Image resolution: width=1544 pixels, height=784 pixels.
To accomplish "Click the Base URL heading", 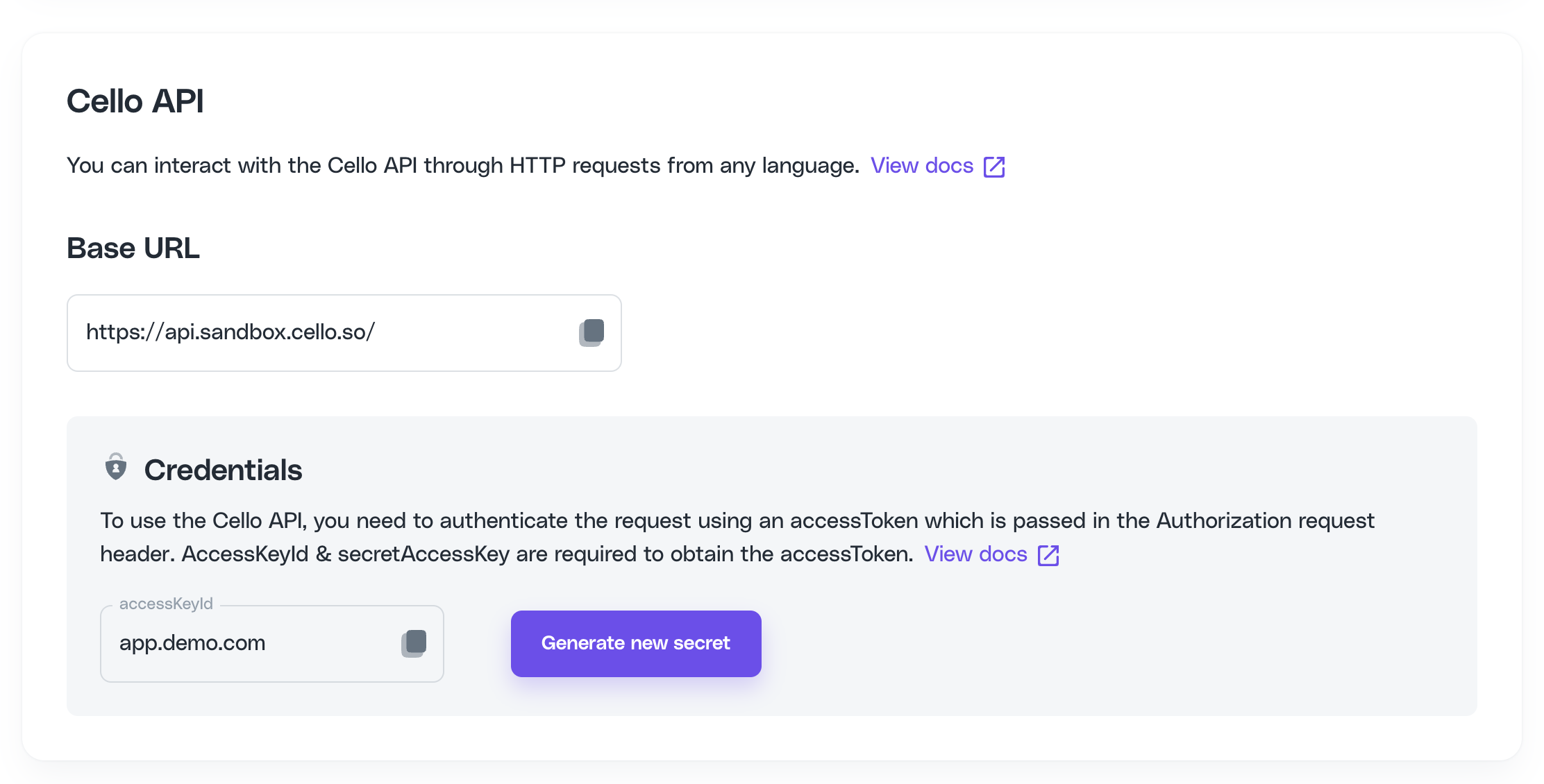I will coord(133,248).
